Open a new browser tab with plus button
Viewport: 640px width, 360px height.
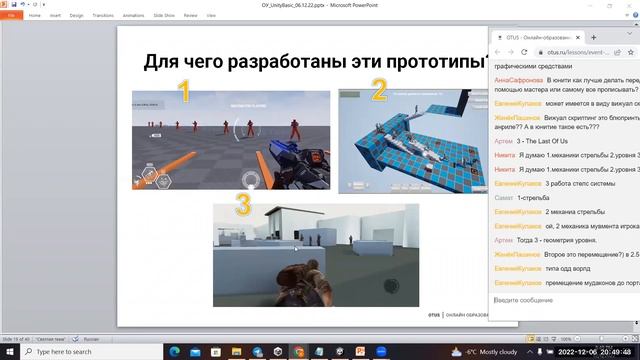click(x=593, y=38)
